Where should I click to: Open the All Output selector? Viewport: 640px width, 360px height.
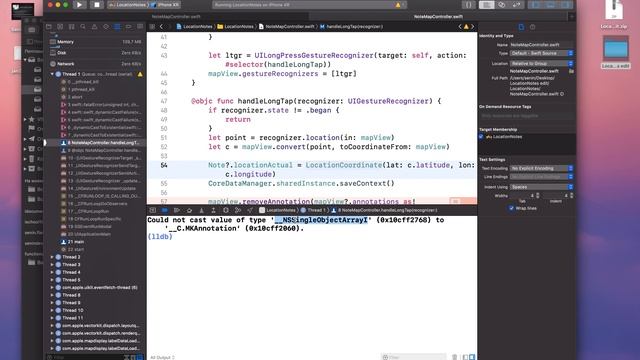click(x=162, y=357)
